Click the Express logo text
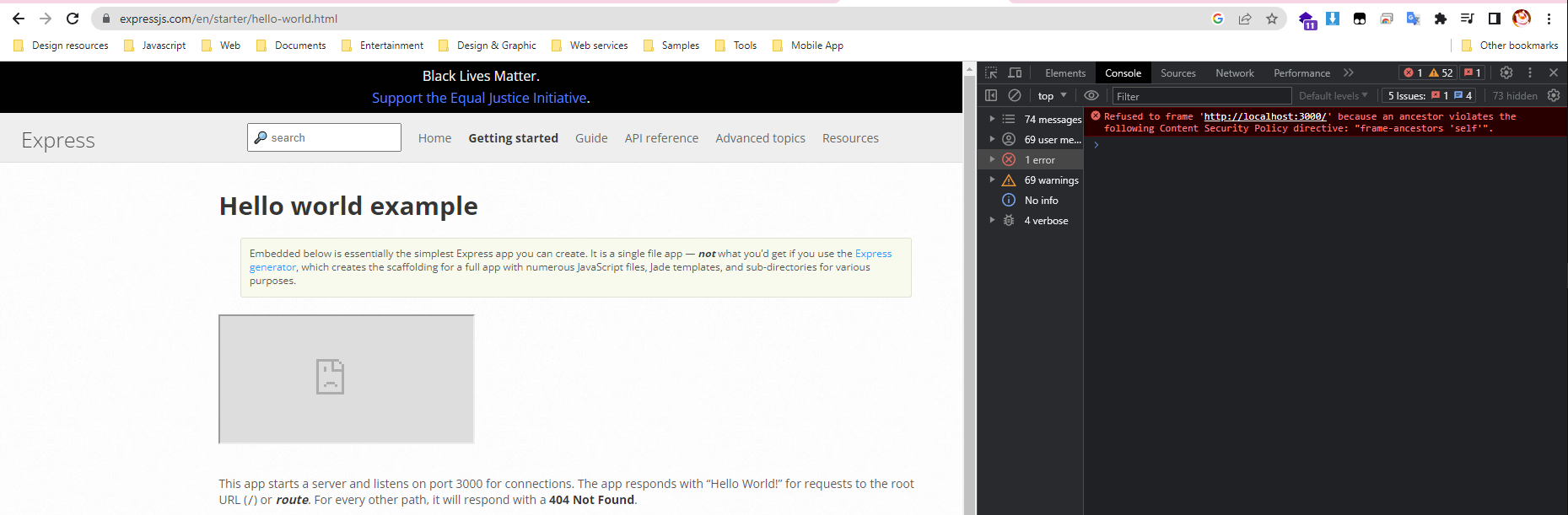This screenshot has height=515, width=1568. click(x=58, y=140)
